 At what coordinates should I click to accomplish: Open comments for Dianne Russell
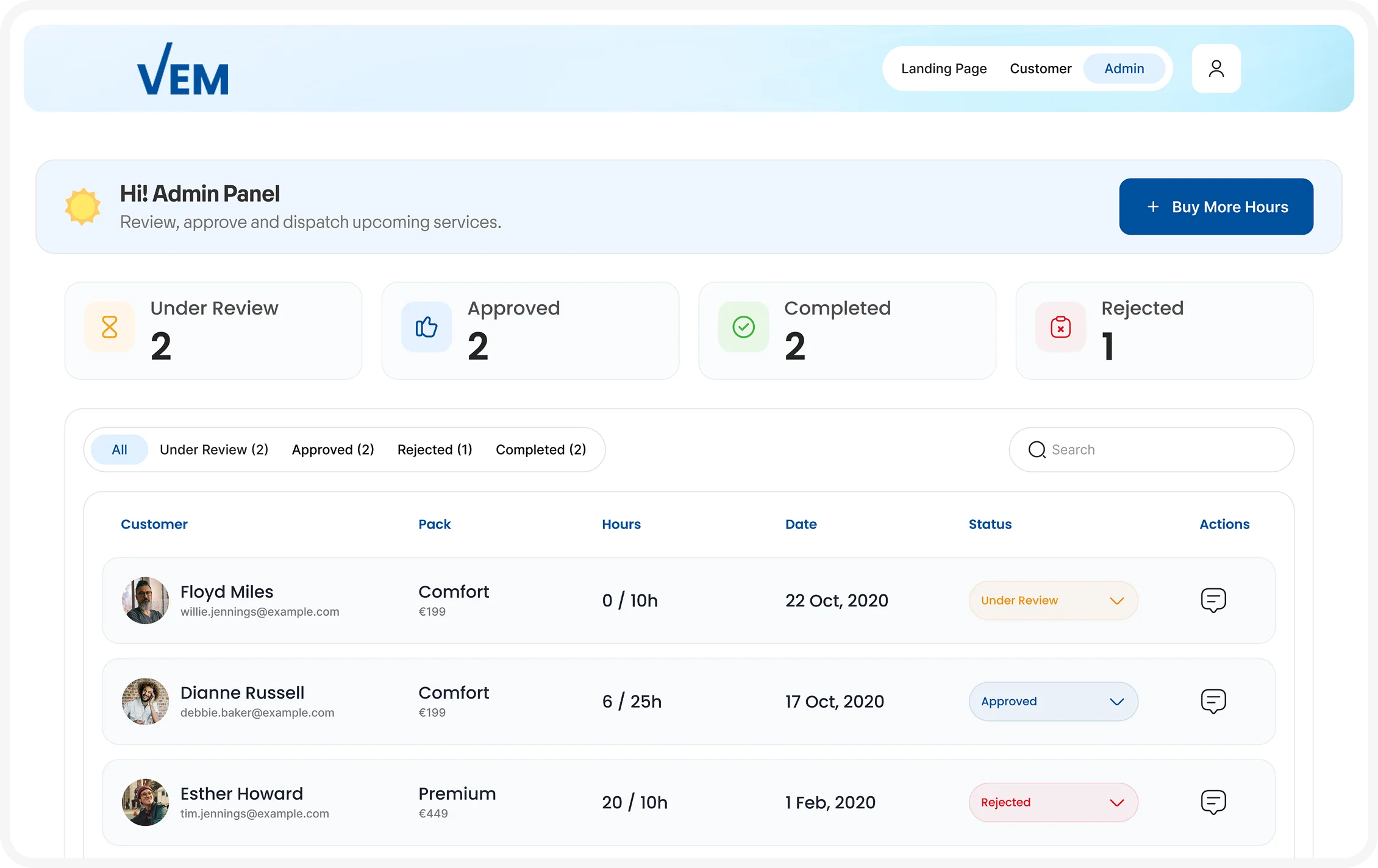click(1213, 701)
